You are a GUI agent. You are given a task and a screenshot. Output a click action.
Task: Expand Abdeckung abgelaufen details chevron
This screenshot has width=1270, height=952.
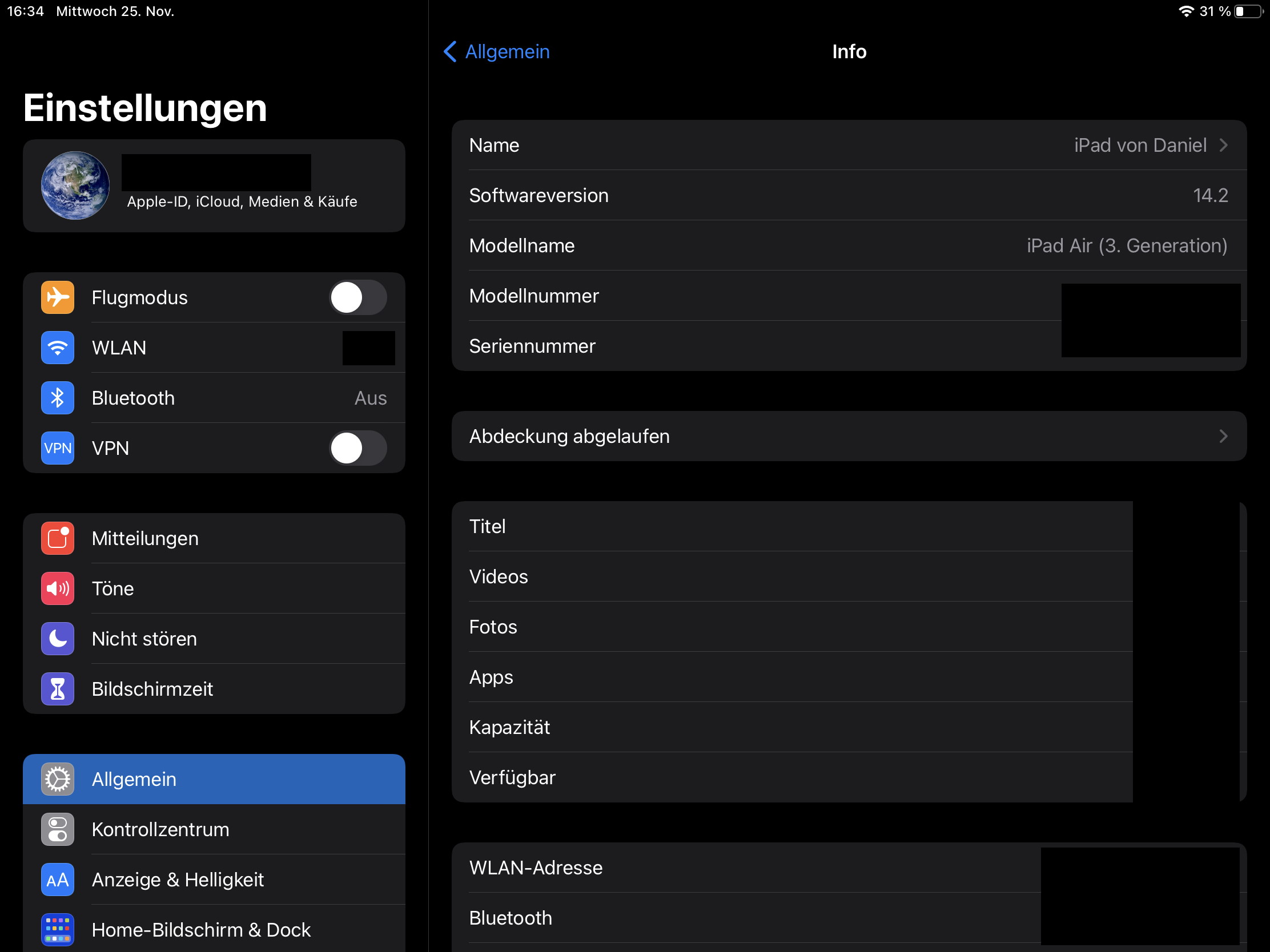1224,436
